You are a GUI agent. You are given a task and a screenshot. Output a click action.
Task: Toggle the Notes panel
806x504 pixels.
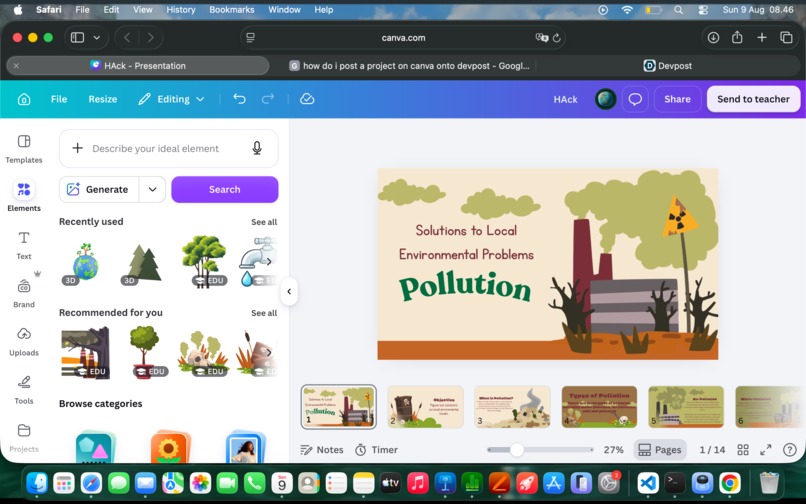pyautogui.click(x=322, y=449)
